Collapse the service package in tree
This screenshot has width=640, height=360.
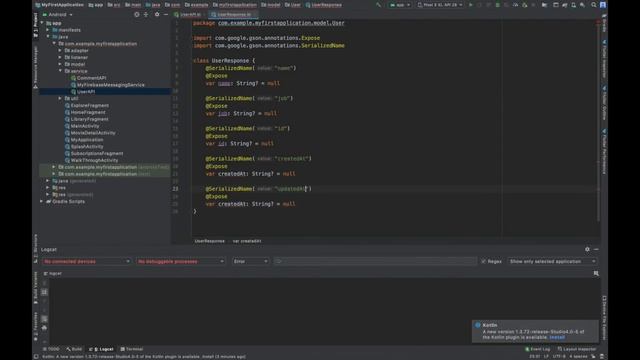(60, 71)
